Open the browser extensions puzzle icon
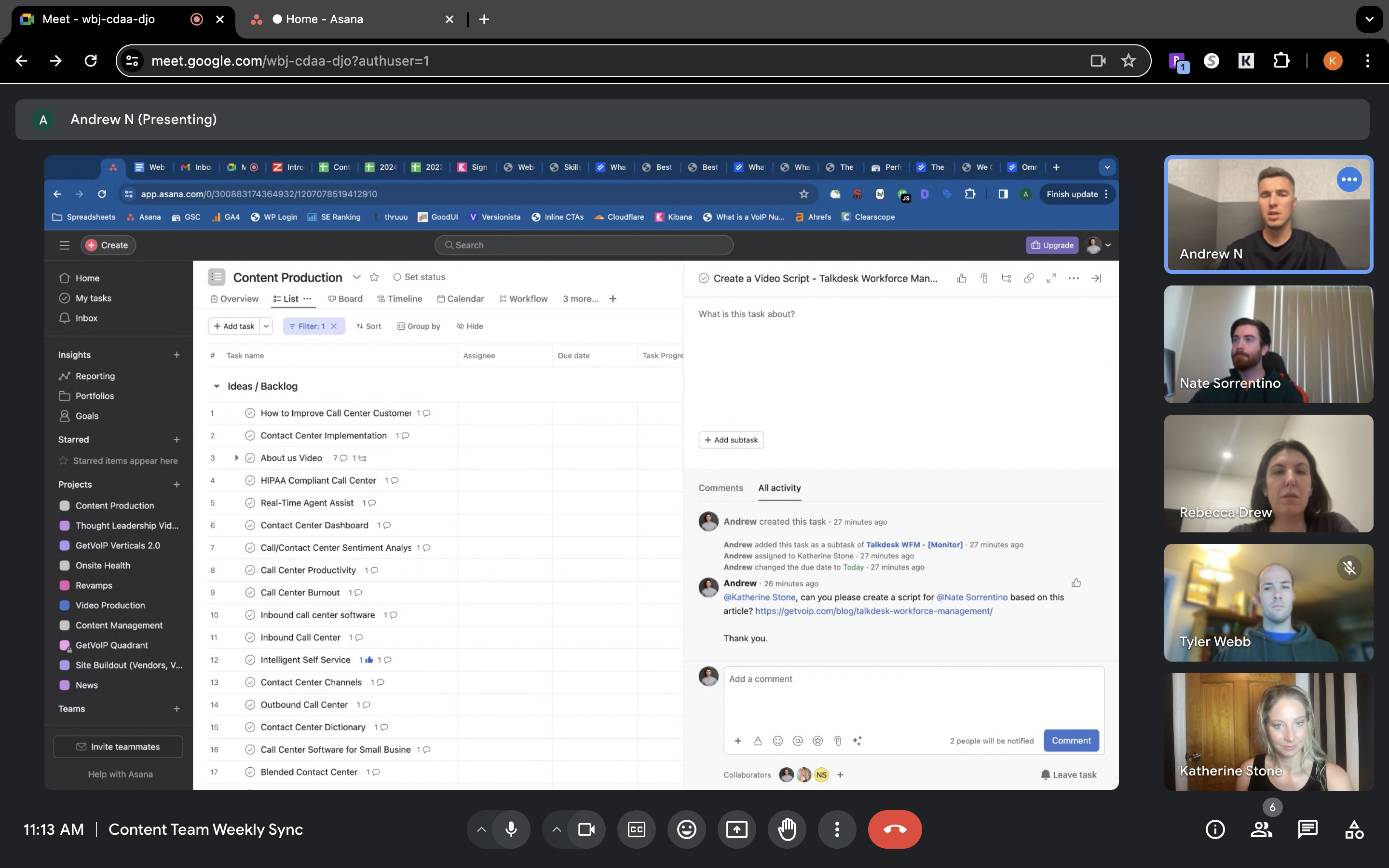This screenshot has height=868, width=1389. point(1281,61)
